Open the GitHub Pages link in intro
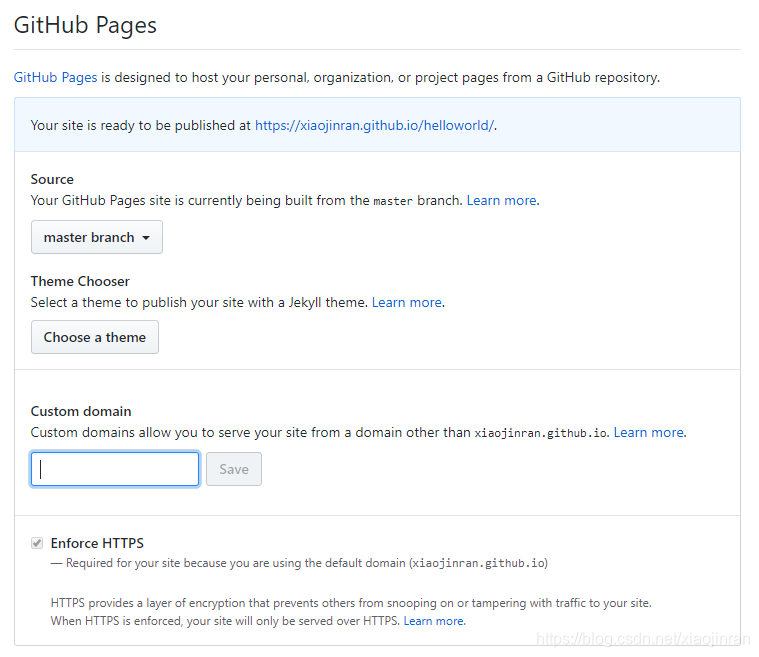The height and width of the screenshot is (657, 759). click(55, 77)
